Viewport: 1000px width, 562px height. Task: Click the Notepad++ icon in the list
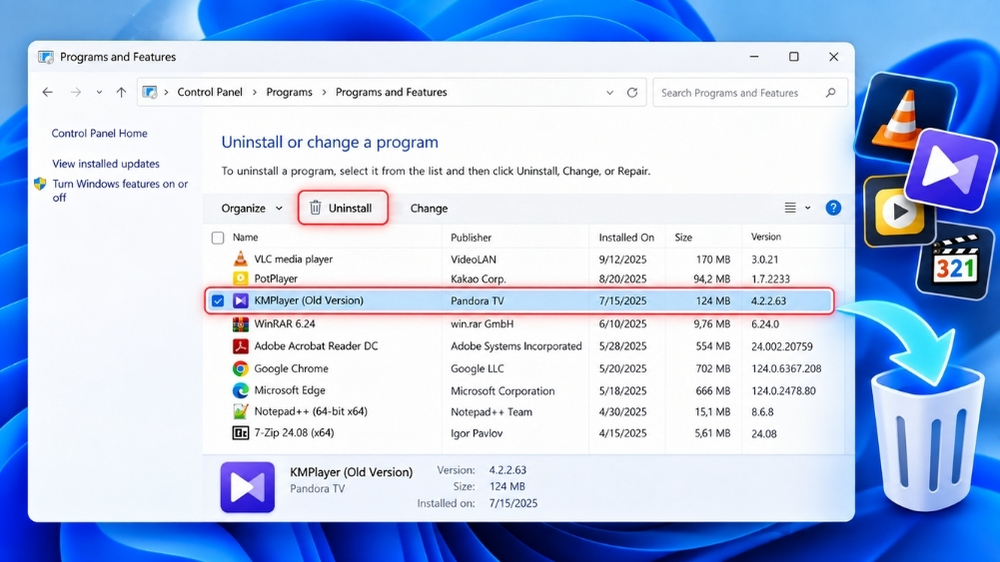coord(240,411)
